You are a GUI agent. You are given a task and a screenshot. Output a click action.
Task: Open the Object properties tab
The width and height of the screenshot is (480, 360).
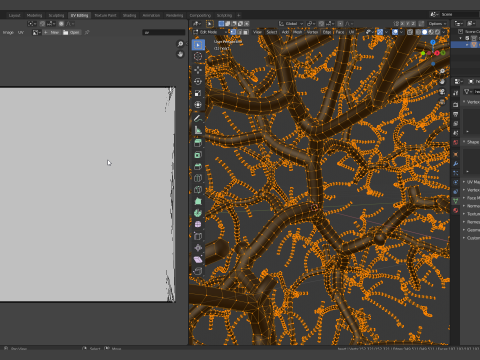[x=456, y=154]
